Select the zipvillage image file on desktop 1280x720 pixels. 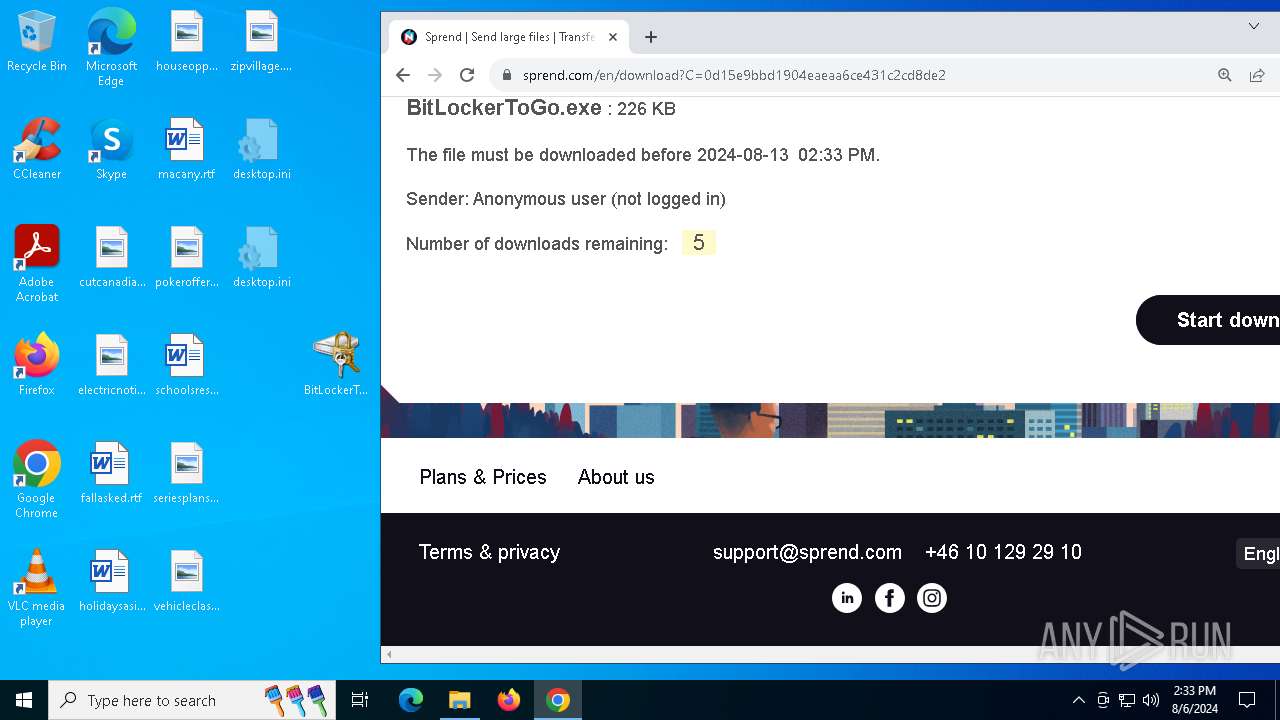click(x=261, y=42)
